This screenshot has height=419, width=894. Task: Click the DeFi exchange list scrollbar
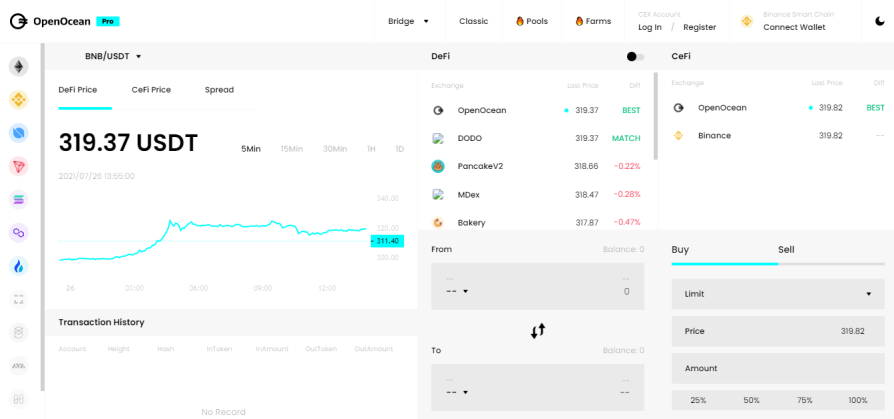[x=656, y=116]
